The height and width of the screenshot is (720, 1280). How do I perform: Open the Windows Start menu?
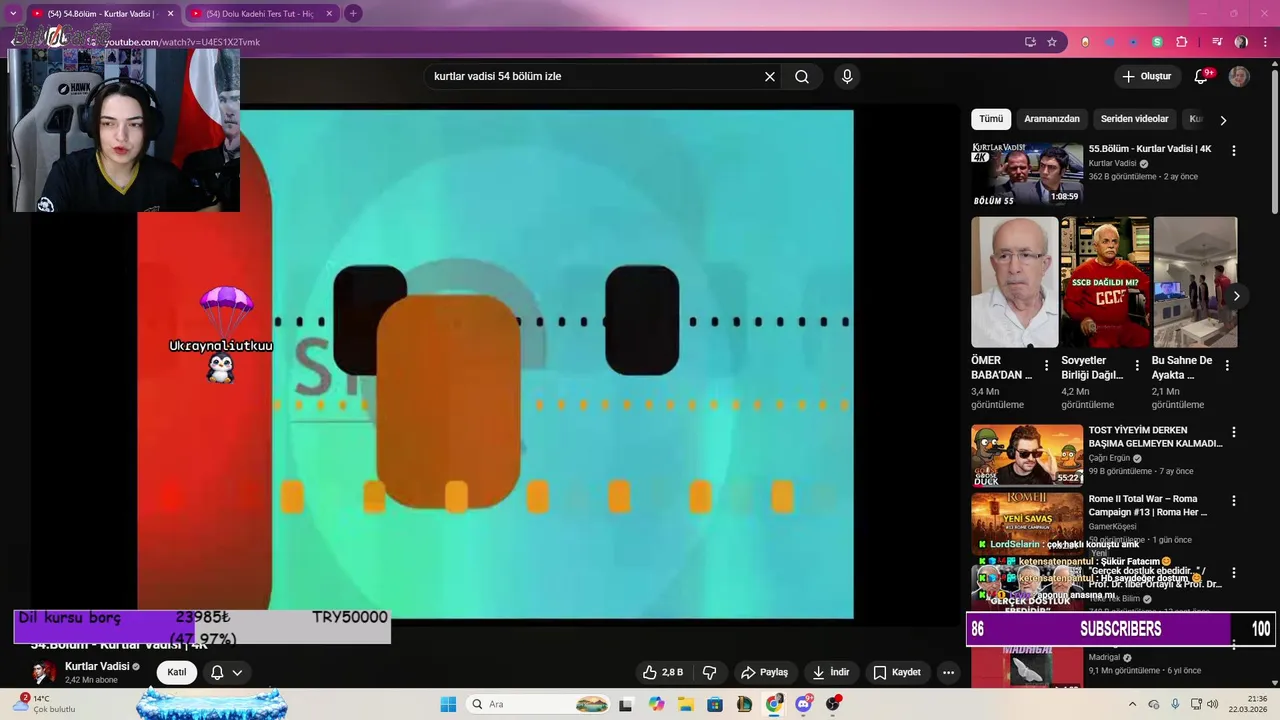pos(448,704)
